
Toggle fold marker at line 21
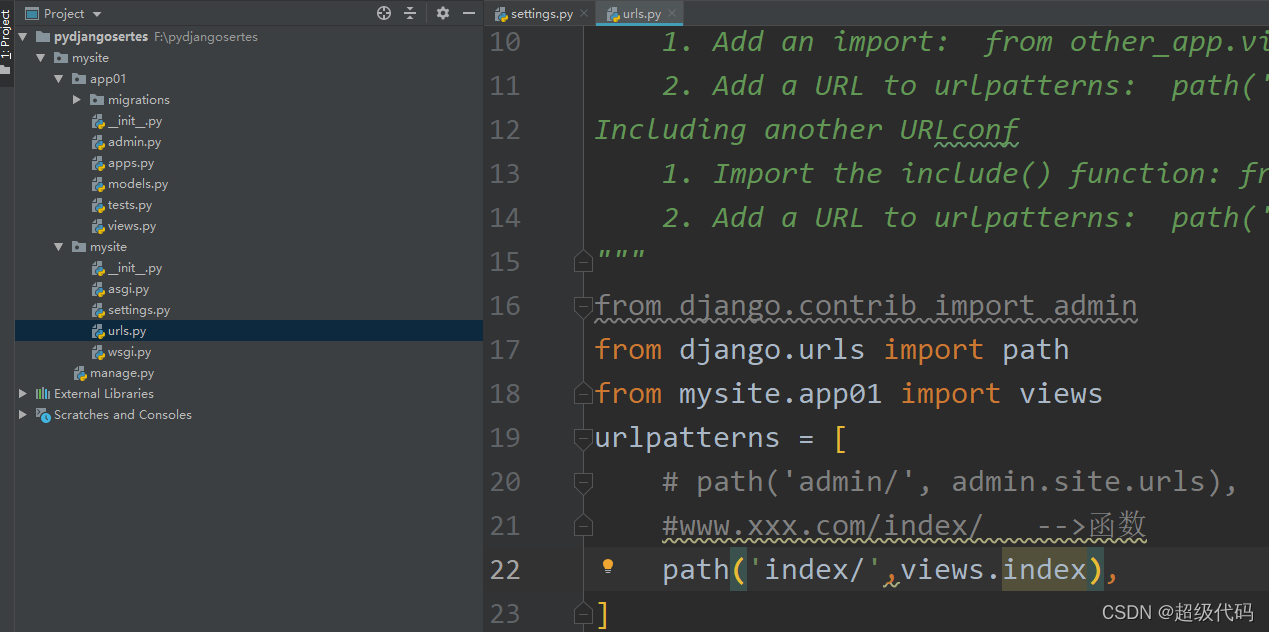(x=583, y=526)
